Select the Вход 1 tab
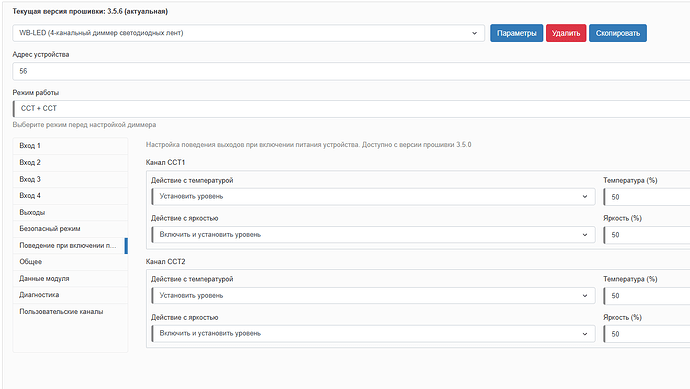The height and width of the screenshot is (389, 690). pos(70,146)
